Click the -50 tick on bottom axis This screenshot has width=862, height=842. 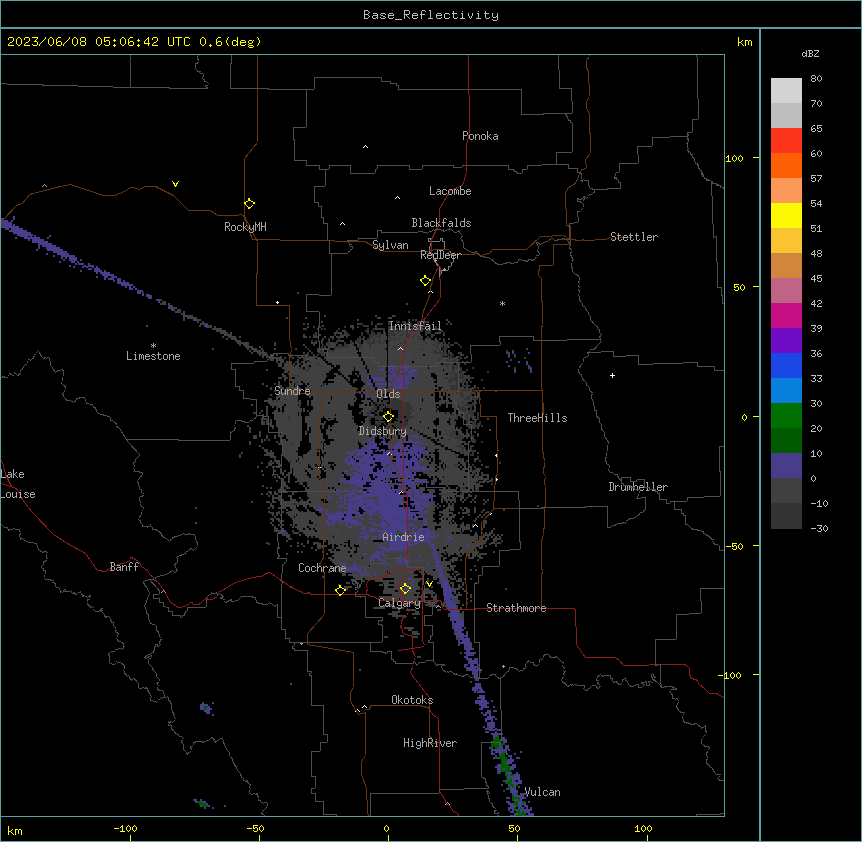pyautogui.click(x=255, y=828)
